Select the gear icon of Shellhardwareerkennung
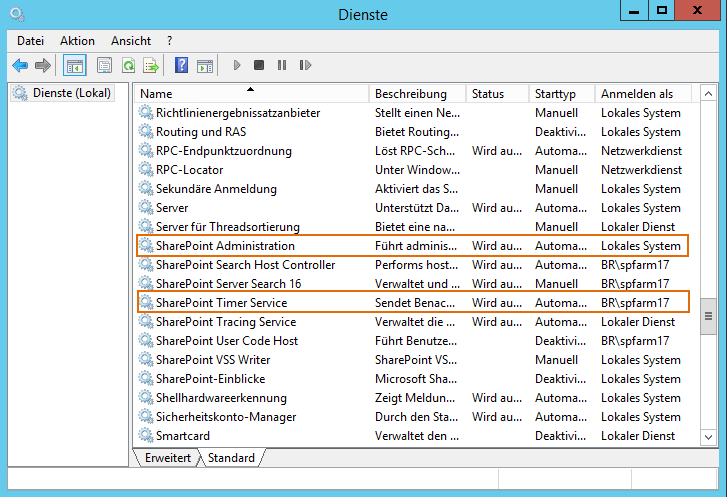Viewport: 727px width, 497px height. (x=146, y=397)
